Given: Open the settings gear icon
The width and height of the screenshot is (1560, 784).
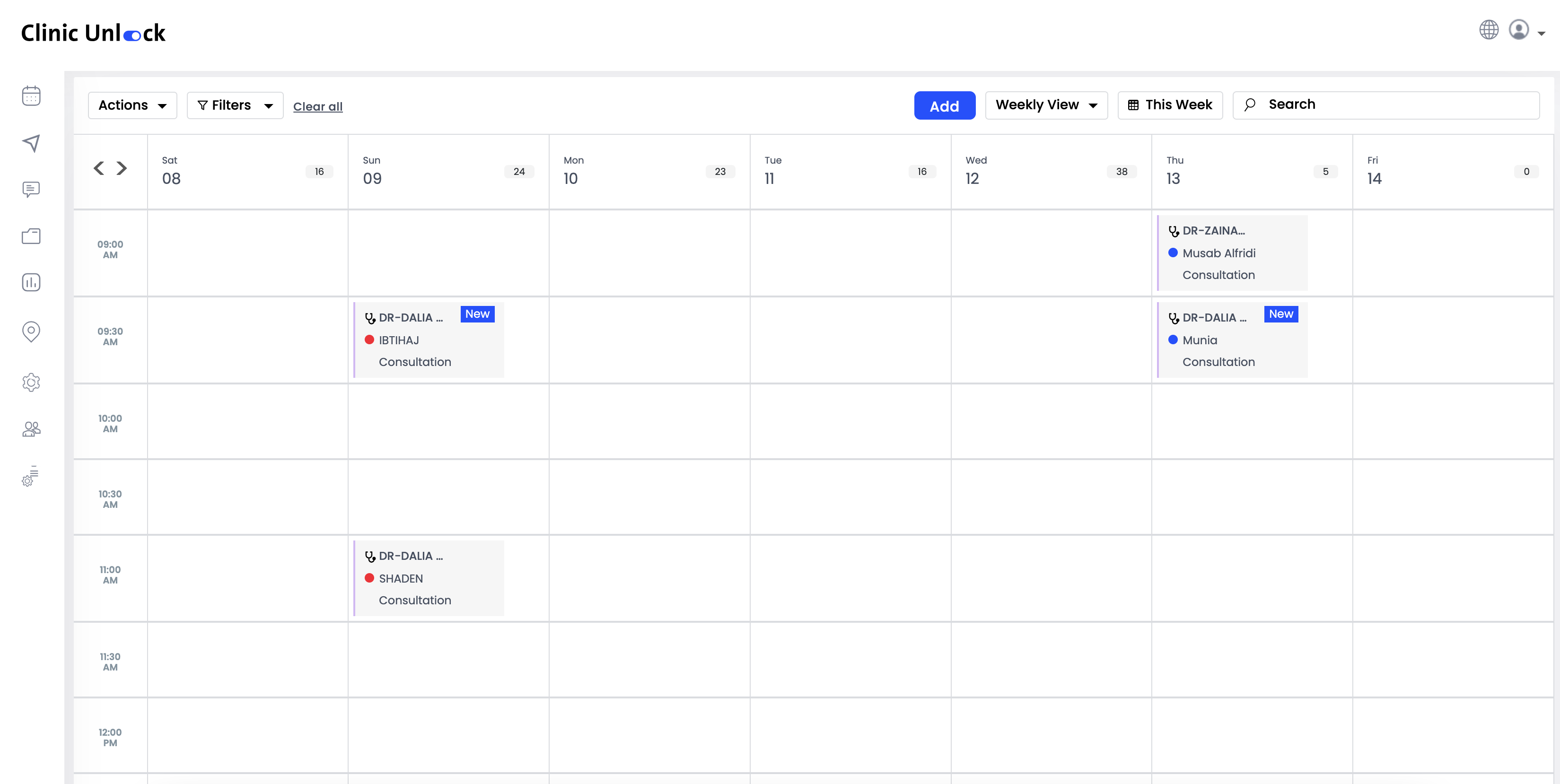Looking at the screenshot, I should point(31,382).
